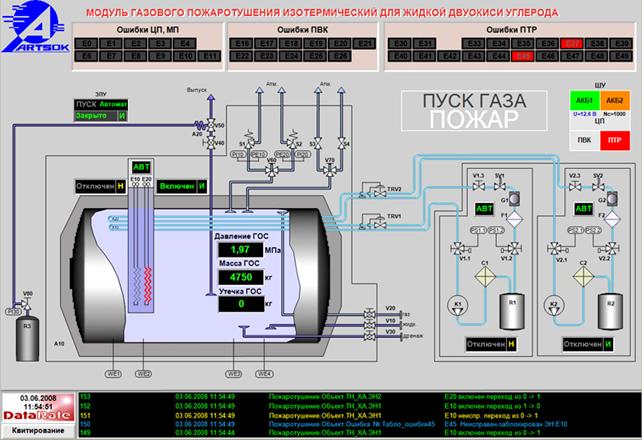Toggle АВТ mode of second refrigeration unit
The image size is (642, 440).
583,209
